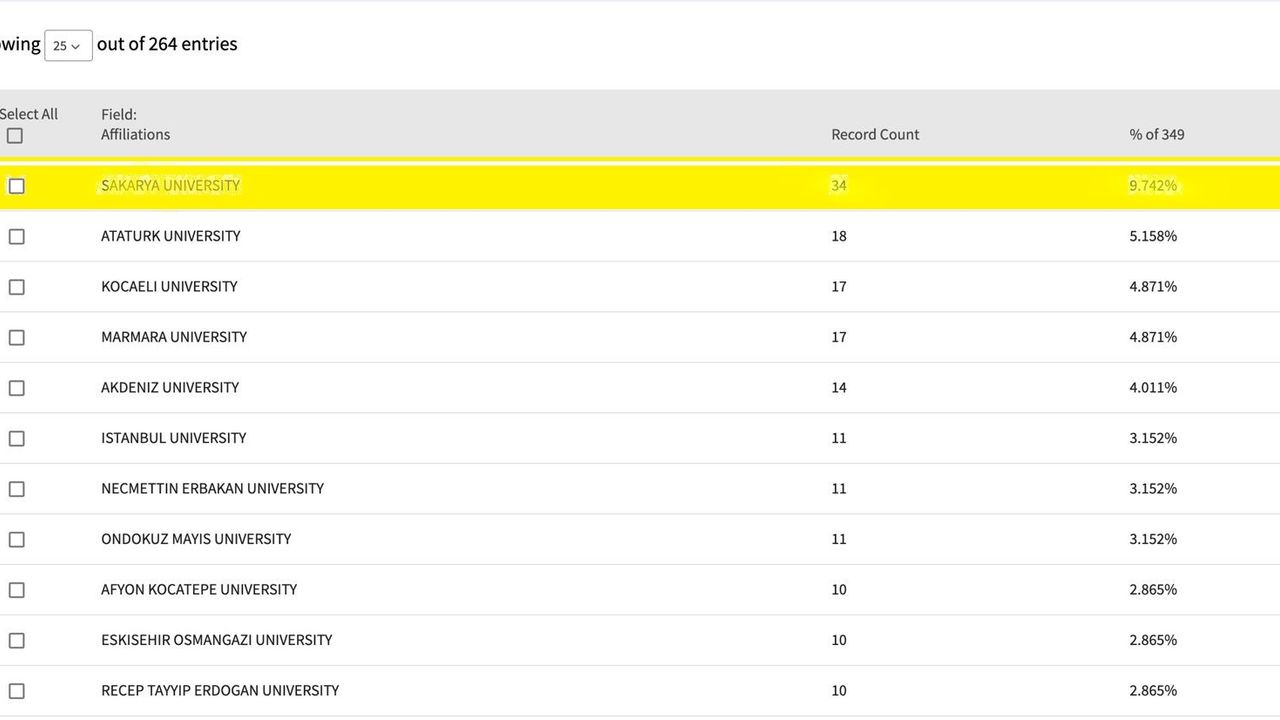This screenshot has height=720, width=1280.
Task: Check the Akdeniz University checkbox
Action: 16,388
